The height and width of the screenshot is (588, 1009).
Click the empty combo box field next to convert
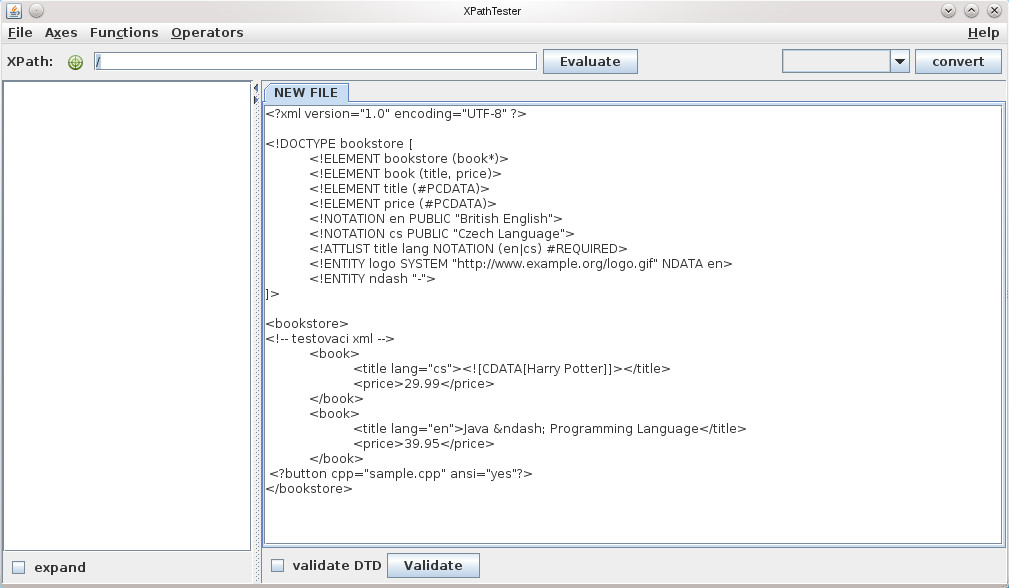[x=837, y=62]
